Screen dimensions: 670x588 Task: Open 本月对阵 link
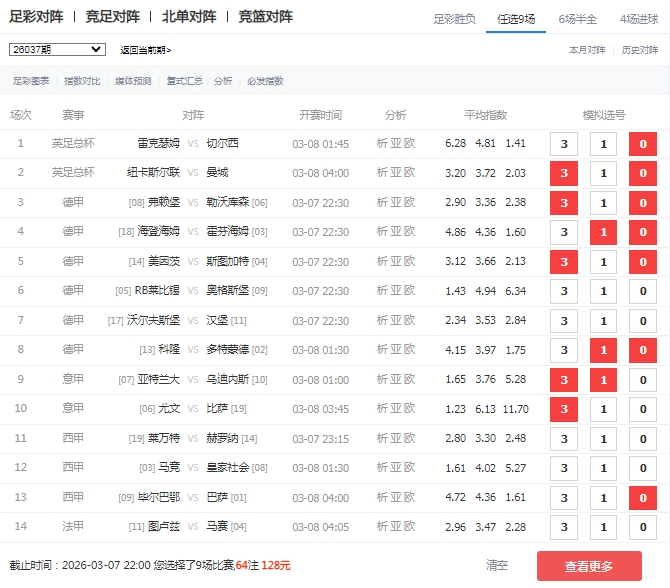point(587,49)
